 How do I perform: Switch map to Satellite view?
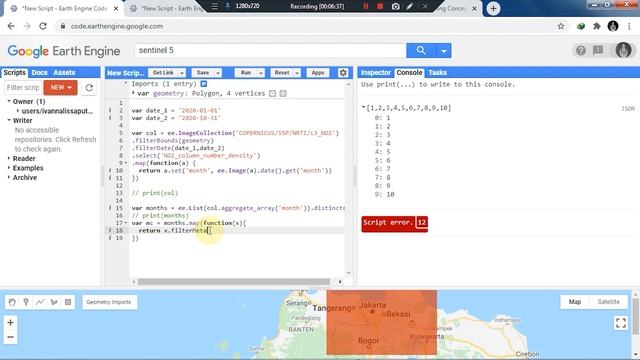point(608,302)
